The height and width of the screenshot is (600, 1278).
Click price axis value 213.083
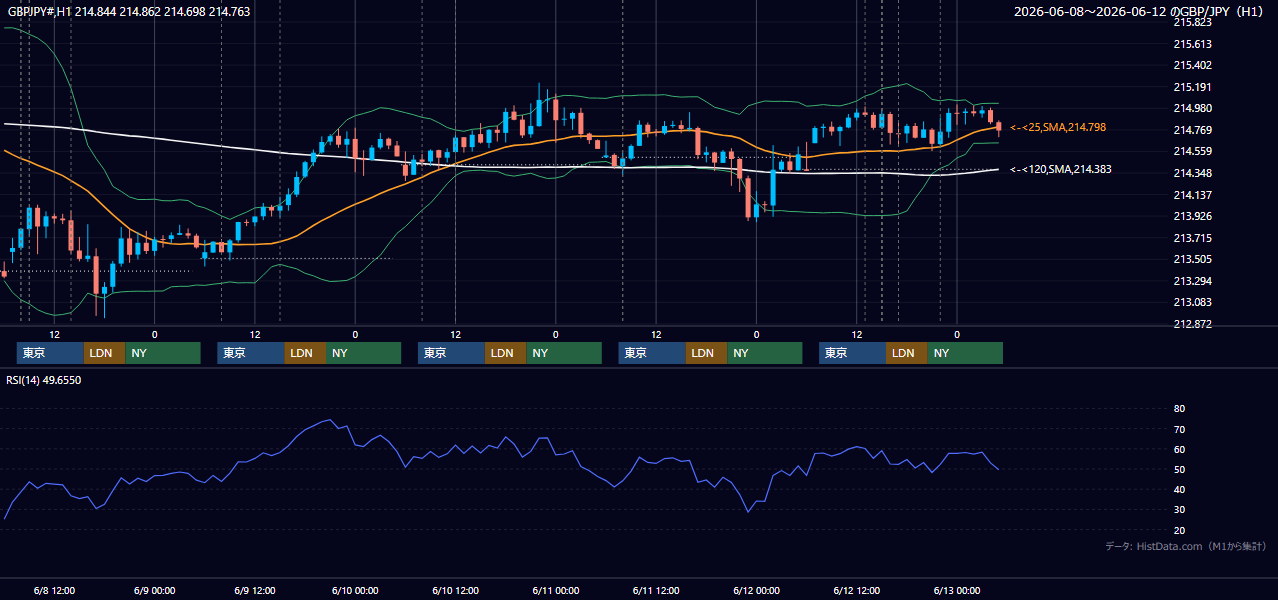point(1192,302)
